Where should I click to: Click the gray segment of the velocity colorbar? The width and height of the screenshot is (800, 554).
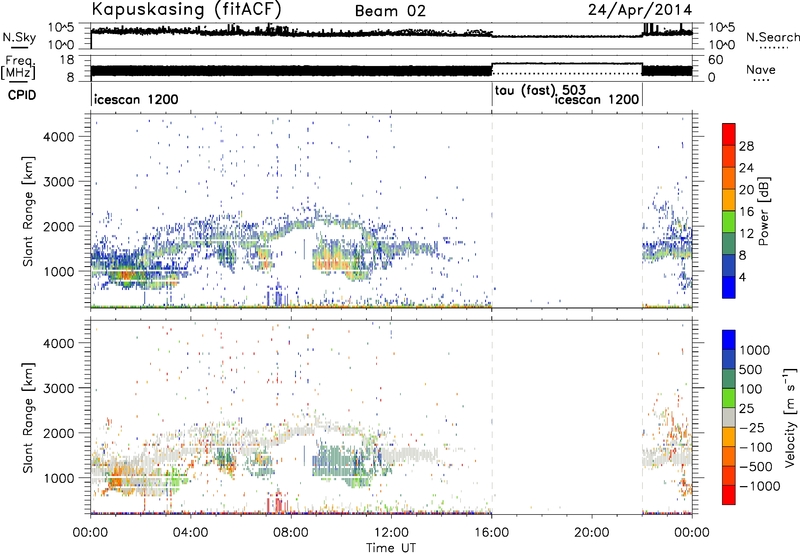[x=729, y=418]
